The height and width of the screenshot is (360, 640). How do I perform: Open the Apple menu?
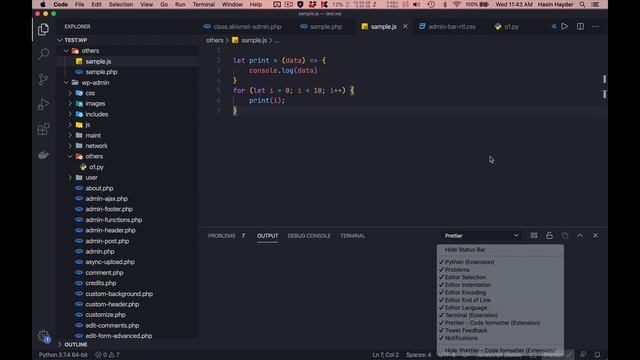pyautogui.click(x=43, y=4)
